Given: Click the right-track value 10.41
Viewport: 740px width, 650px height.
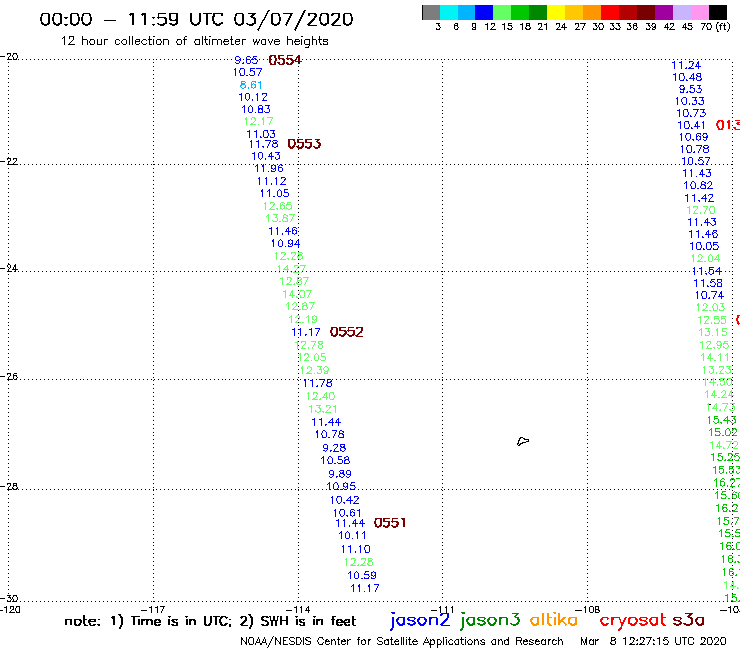Looking at the screenshot, I should coord(691,125).
